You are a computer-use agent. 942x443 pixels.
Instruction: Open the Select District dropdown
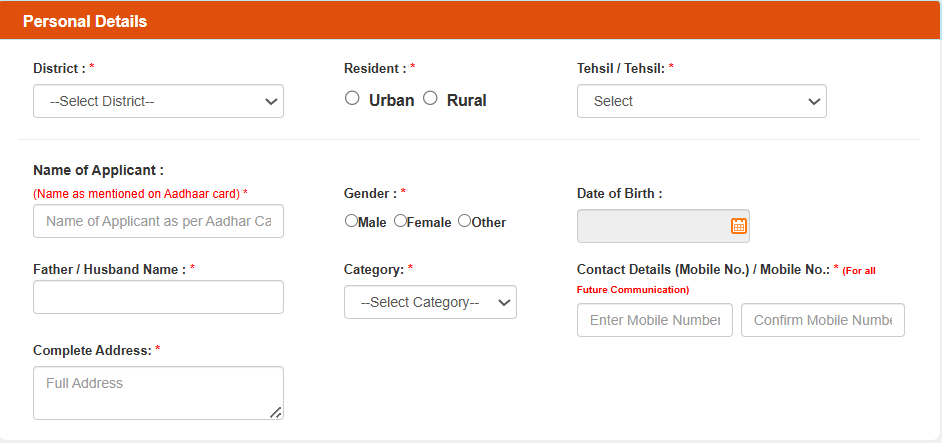(159, 101)
